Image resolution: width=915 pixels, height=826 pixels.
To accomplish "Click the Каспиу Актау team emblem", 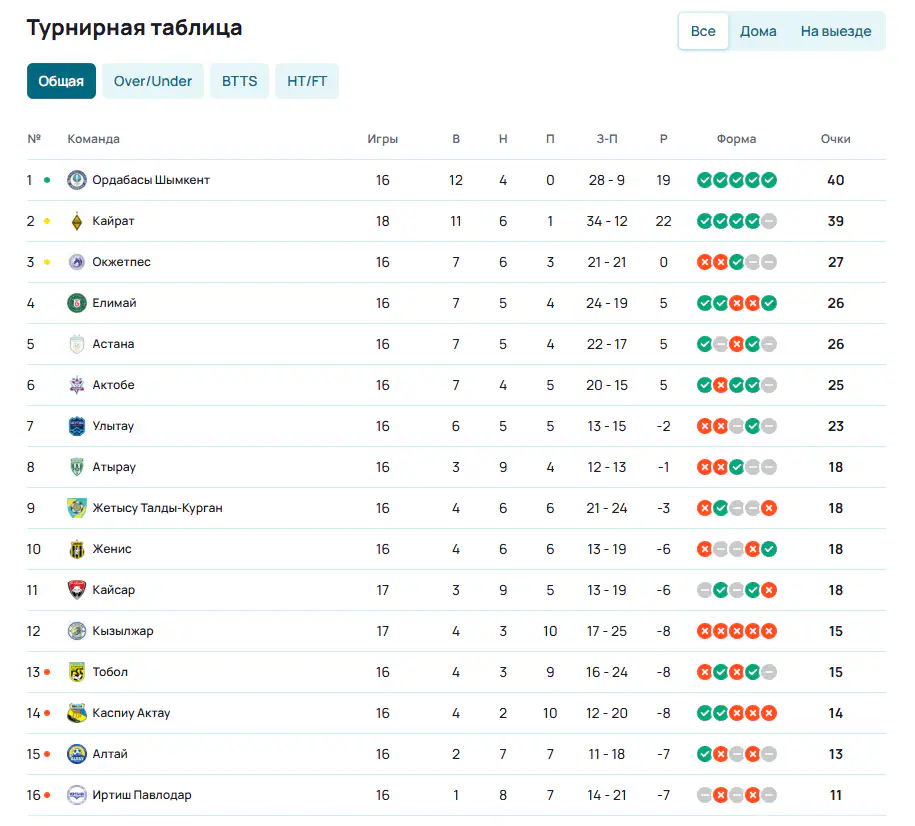I will (76, 713).
